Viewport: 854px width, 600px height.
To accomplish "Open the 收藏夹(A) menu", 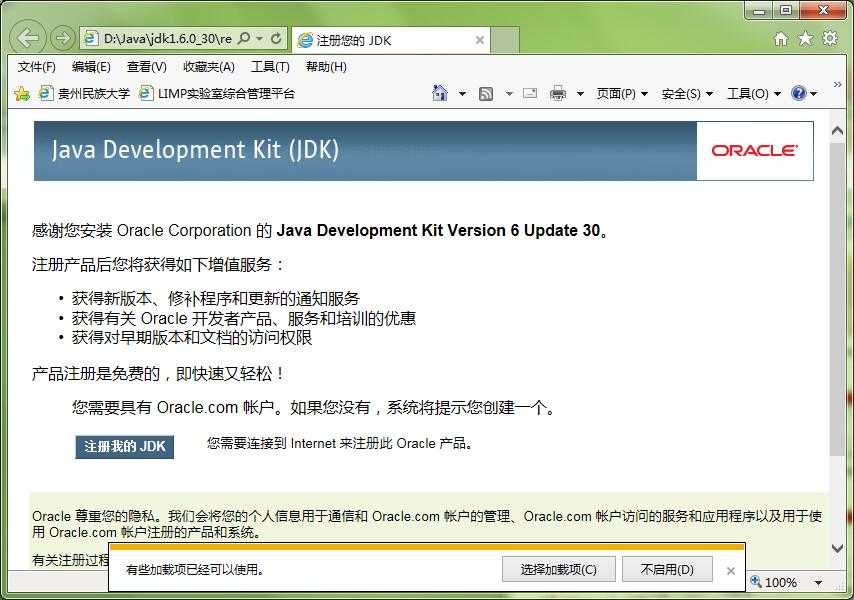I will point(208,67).
